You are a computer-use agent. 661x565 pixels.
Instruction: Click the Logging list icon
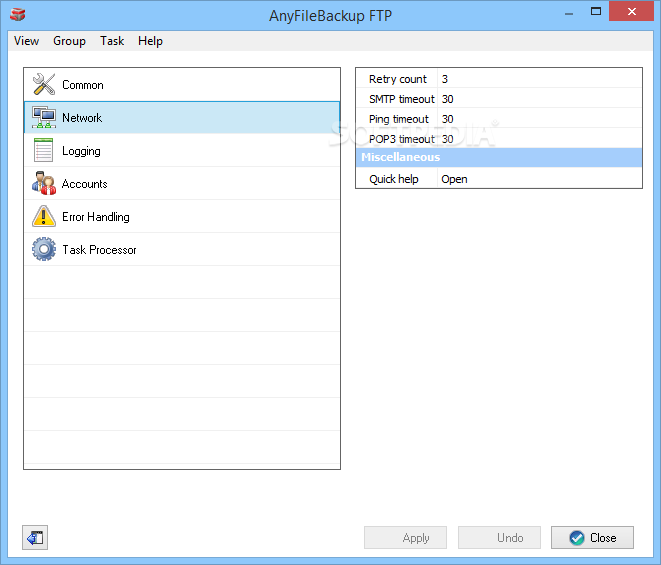click(43, 150)
